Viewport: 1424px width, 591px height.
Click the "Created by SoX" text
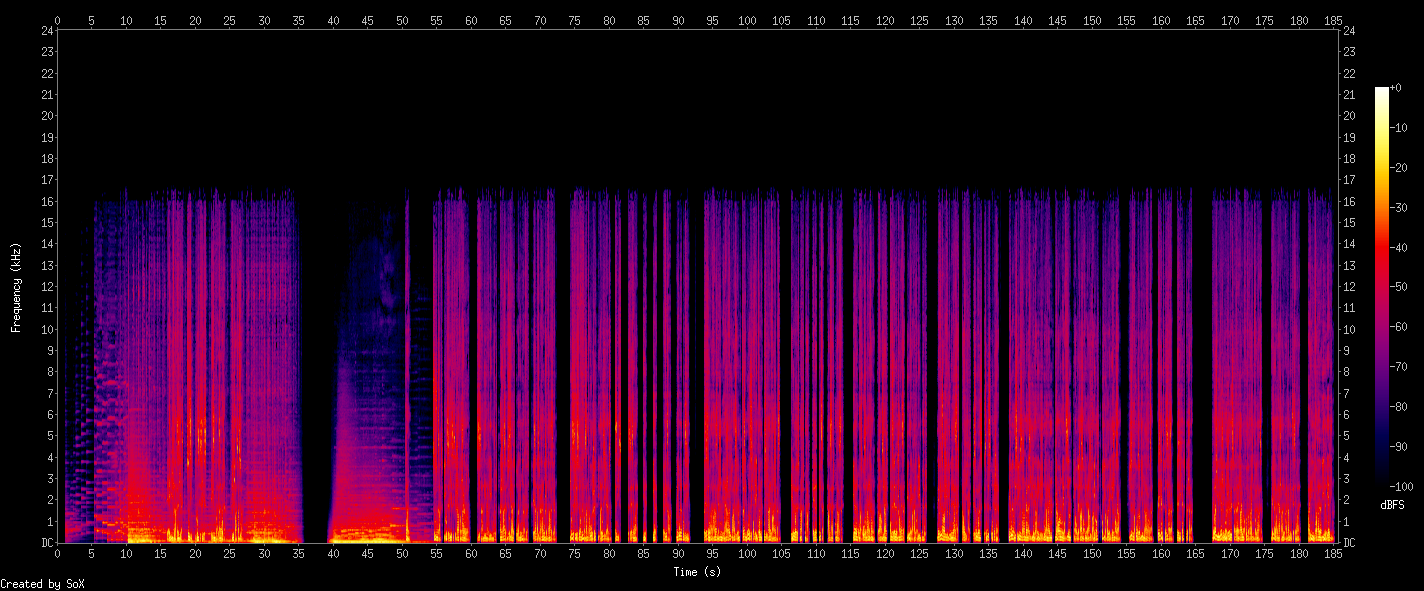pyautogui.click(x=42, y=584)
